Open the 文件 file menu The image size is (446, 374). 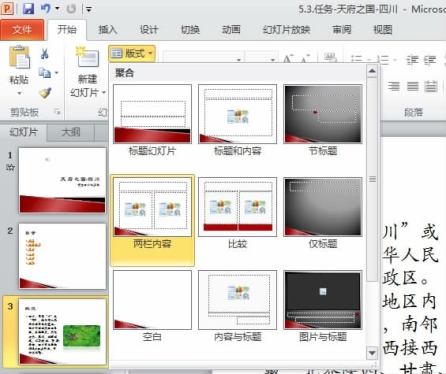click(x=22, y=30)
